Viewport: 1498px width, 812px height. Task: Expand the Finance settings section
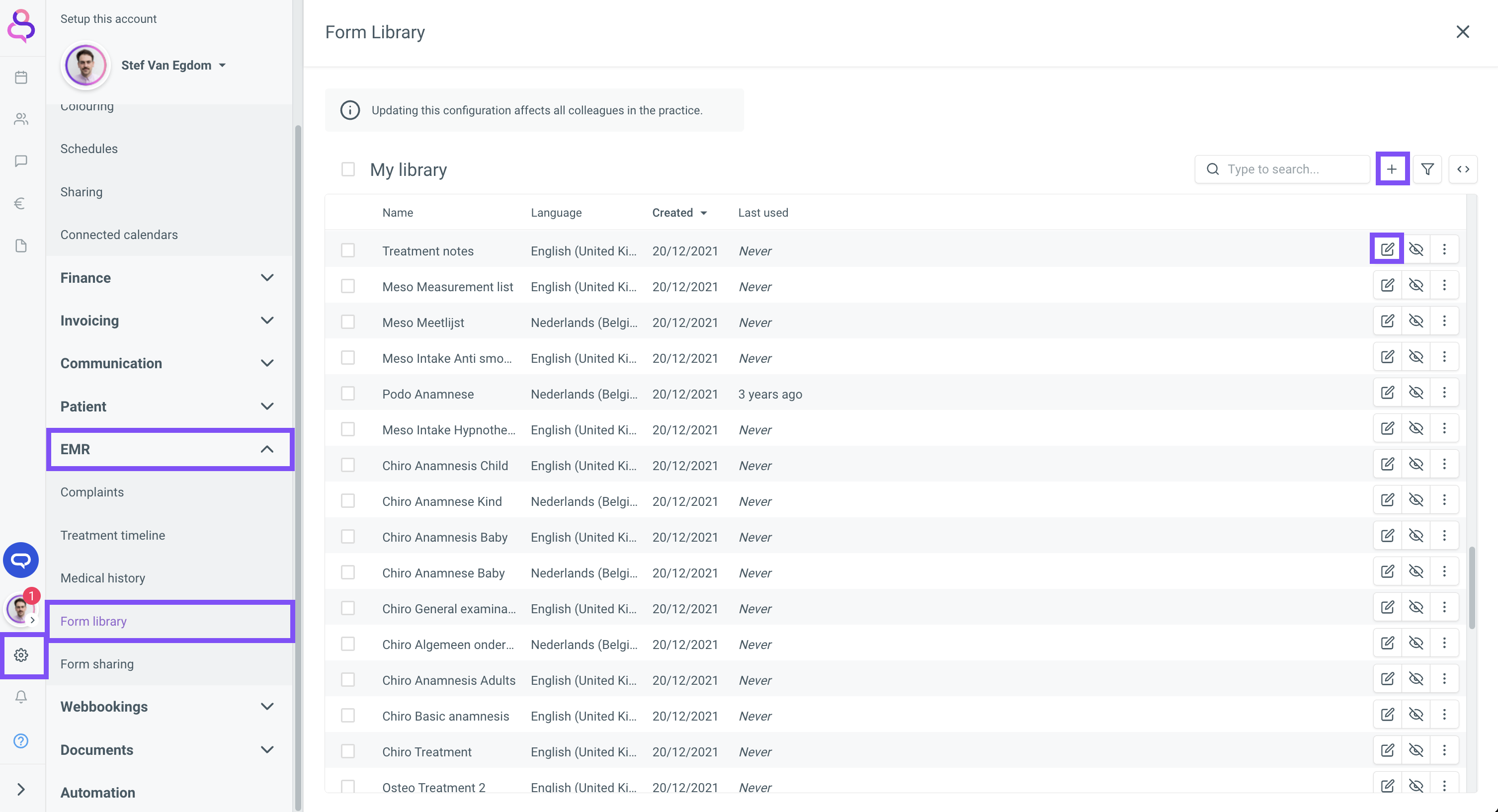coord(168,278)
